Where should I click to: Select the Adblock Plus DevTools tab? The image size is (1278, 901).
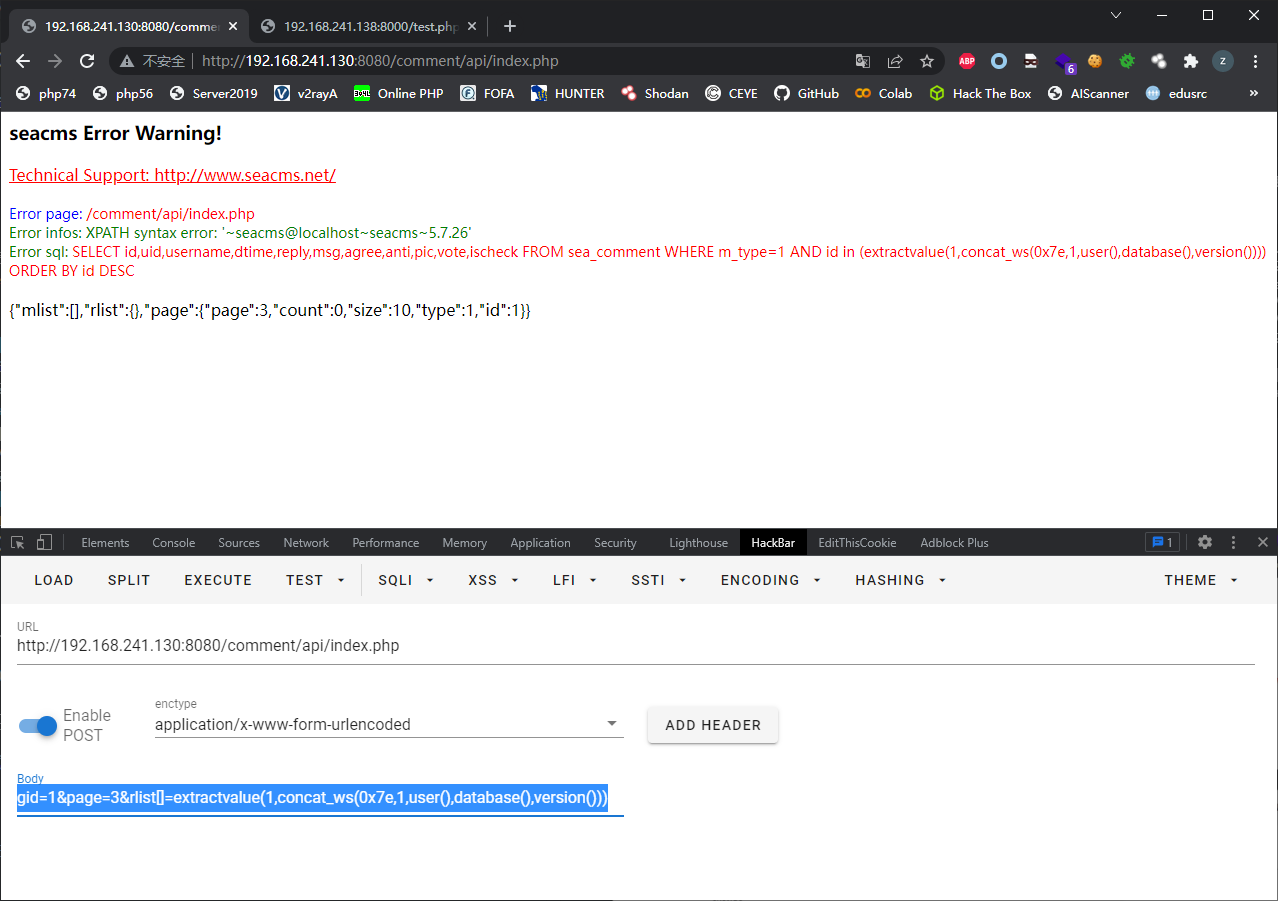tap(954, 542)
